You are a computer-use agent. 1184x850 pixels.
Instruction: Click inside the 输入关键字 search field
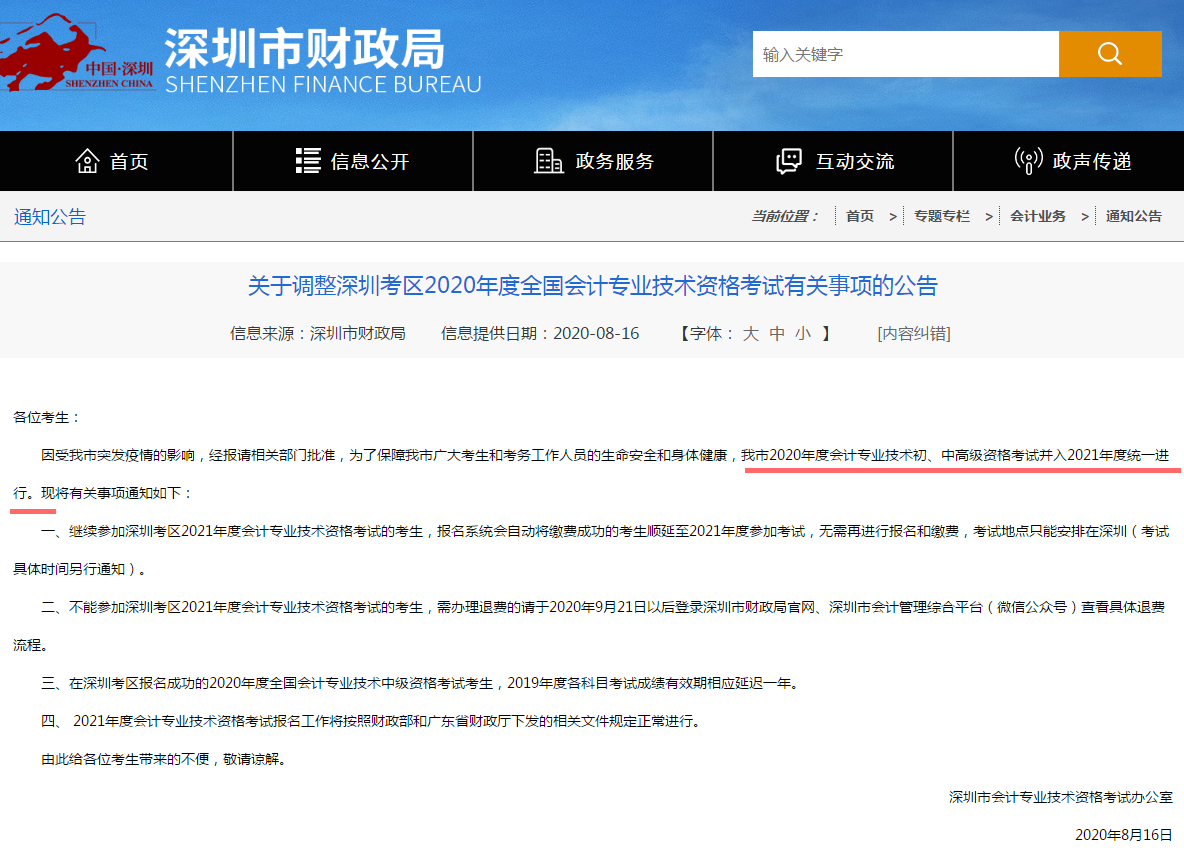(900, 53)
